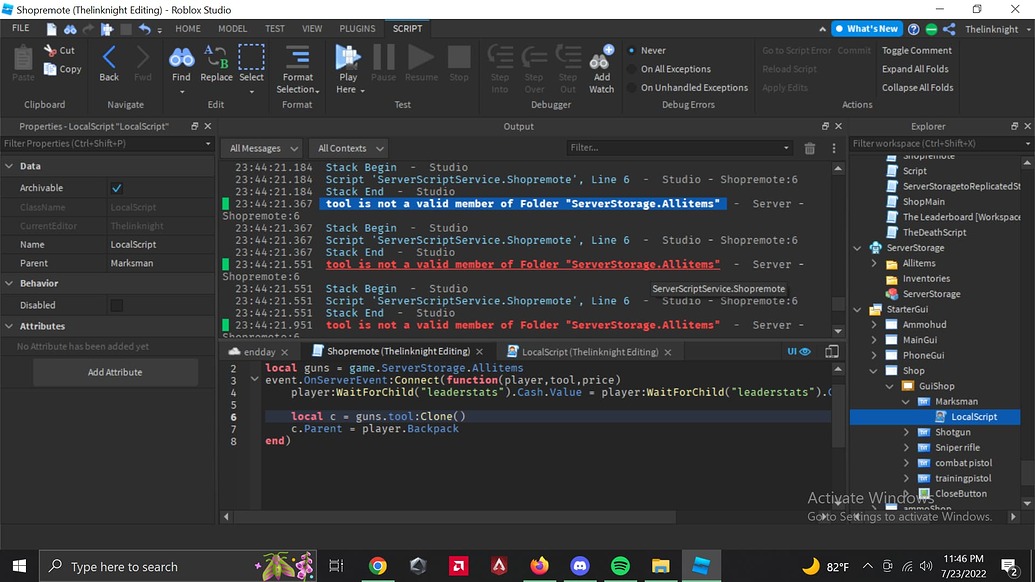The height and width of the screenshot is (582, 1035).
Task: Click the code editor horizontal scrollbar
Action: point(454,517)
